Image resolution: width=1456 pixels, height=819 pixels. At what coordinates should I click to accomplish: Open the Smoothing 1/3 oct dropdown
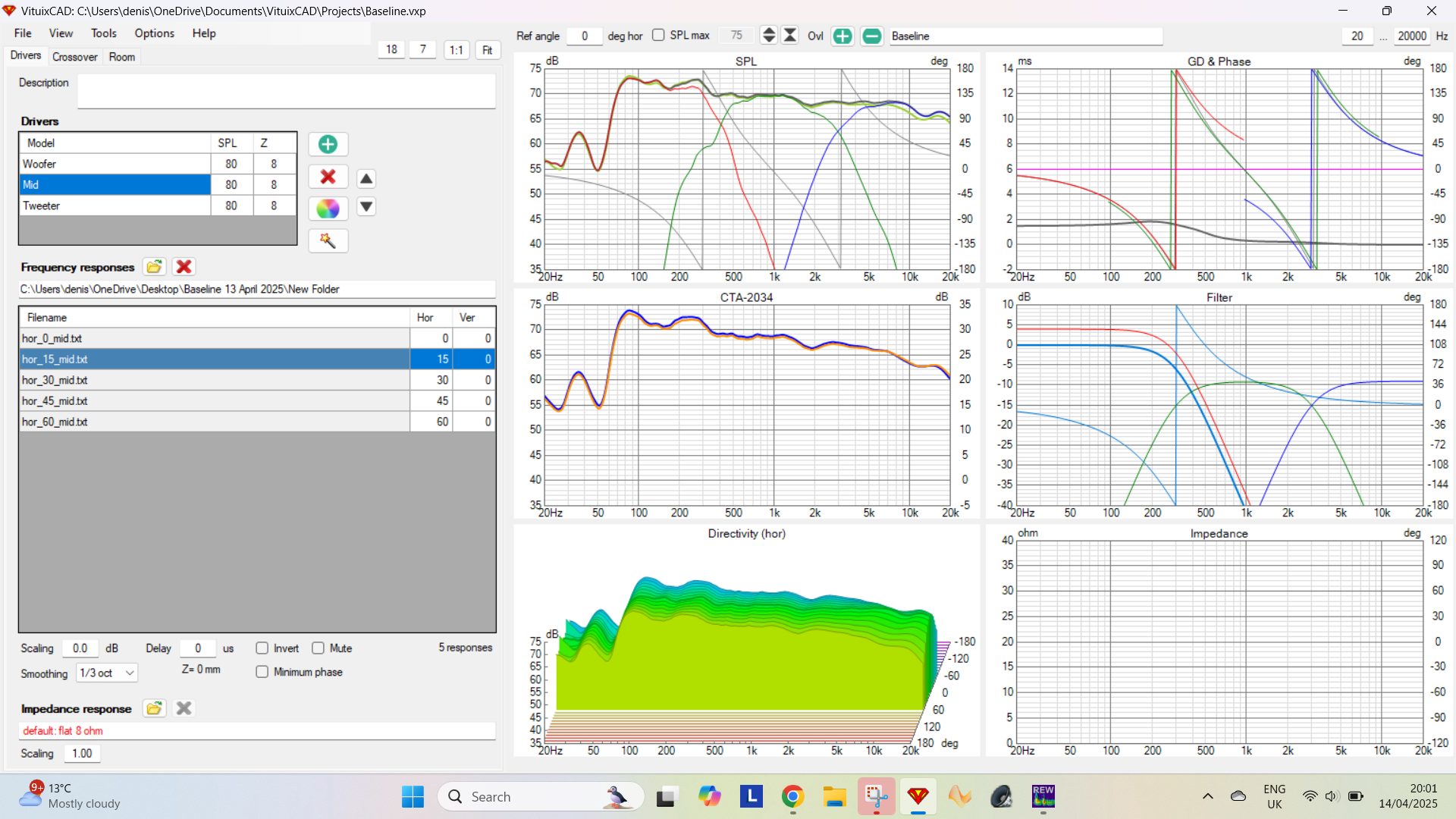click(x=107, y=673)
